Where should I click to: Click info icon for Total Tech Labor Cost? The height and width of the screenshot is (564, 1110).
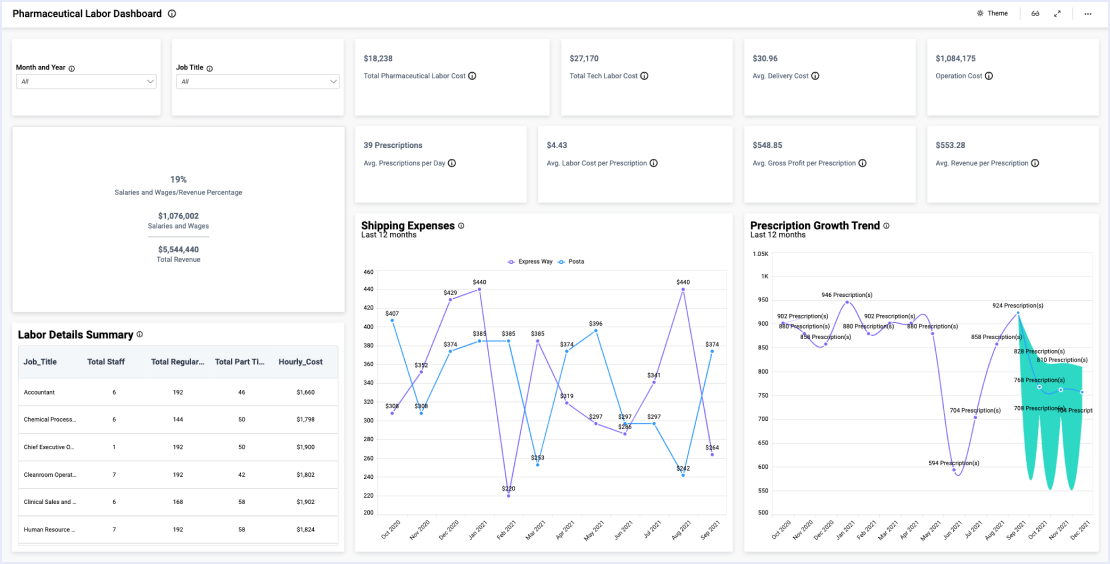(644, 76)
